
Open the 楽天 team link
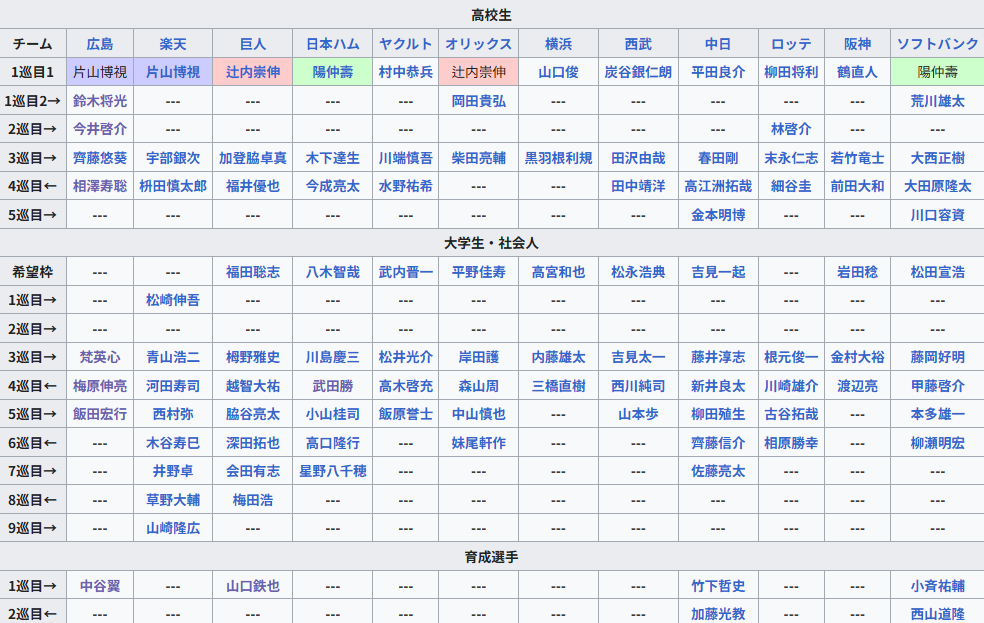[x=173, y=44]
